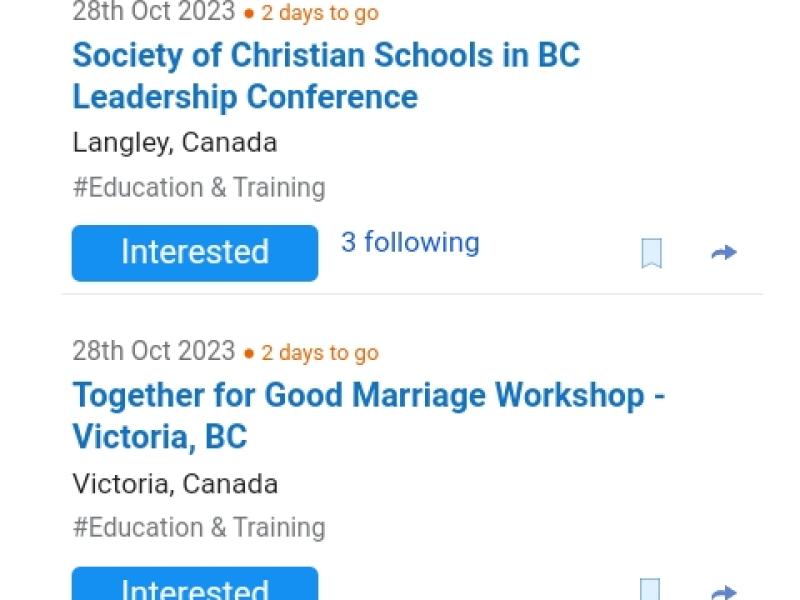Select the Victoria, Canada location

click(175, 483)
